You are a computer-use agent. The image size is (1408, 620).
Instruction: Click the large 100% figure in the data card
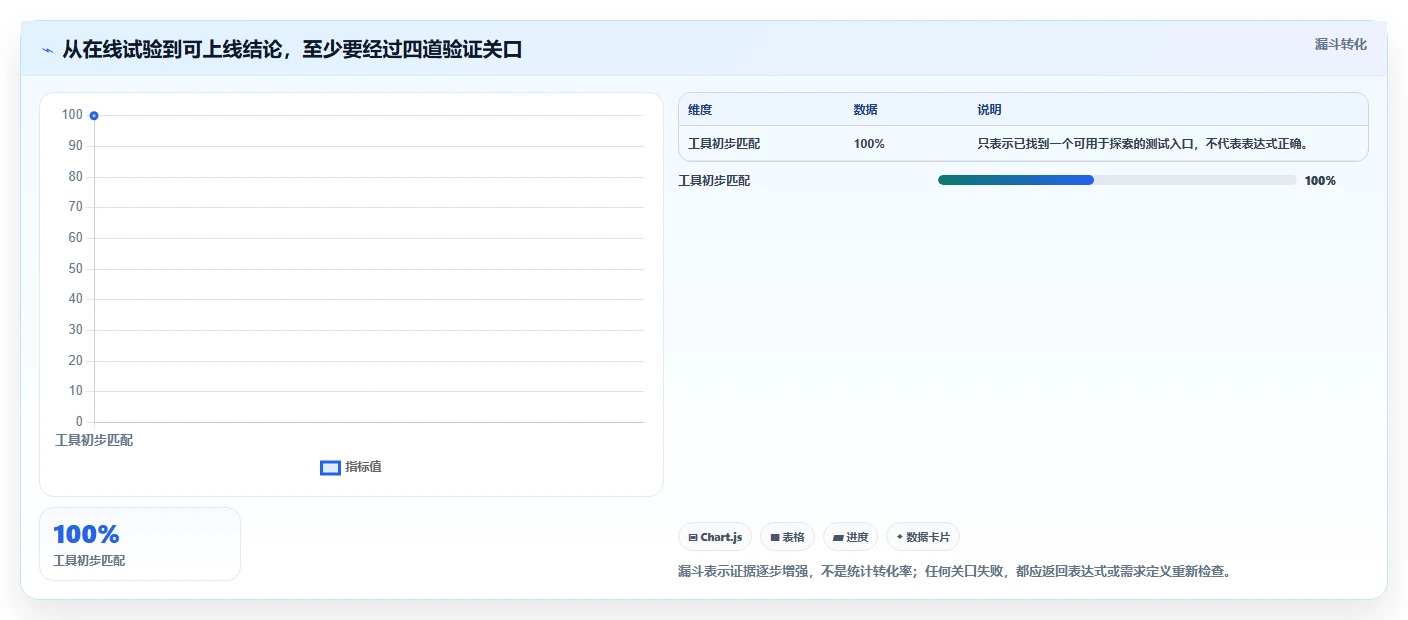click(86, 534)
